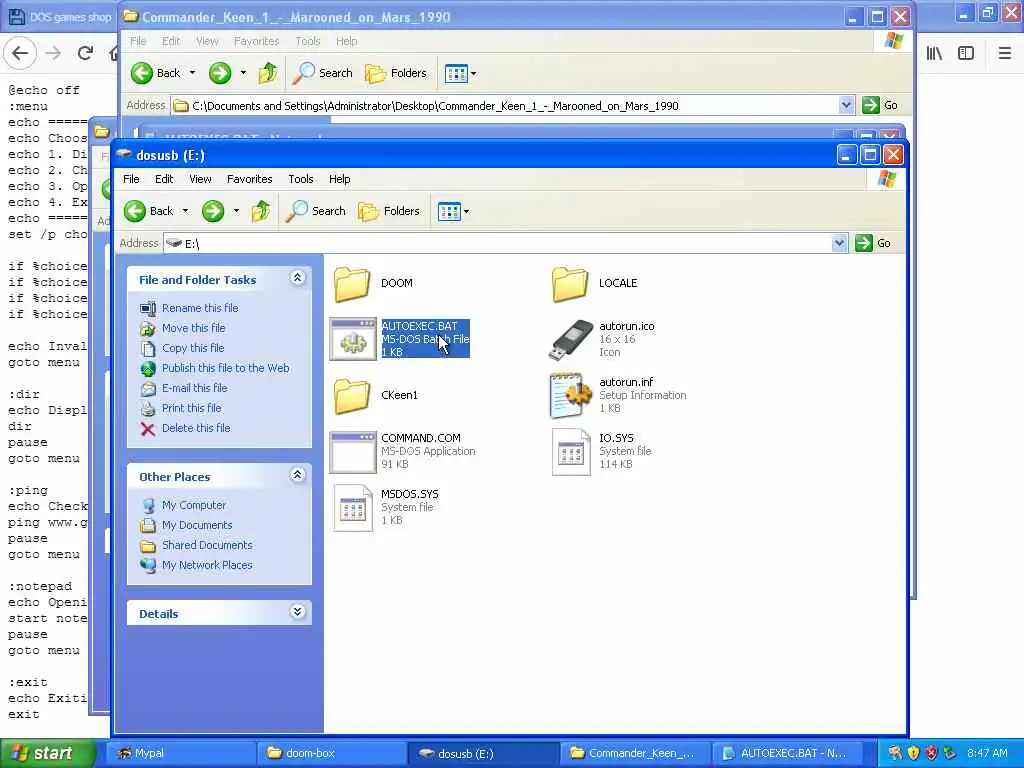1024x768 pixels.
Task: Go to My Network Places
Action: pyautogui.click(x=207, y=566)
